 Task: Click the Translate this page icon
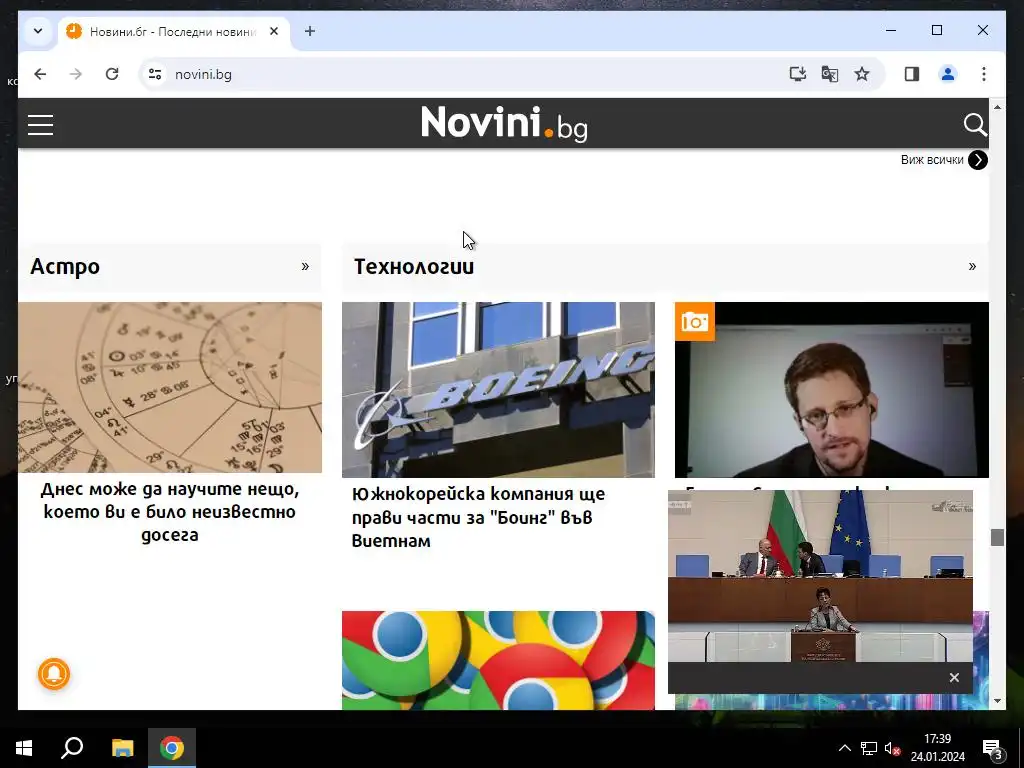click(x=830, y=74)
